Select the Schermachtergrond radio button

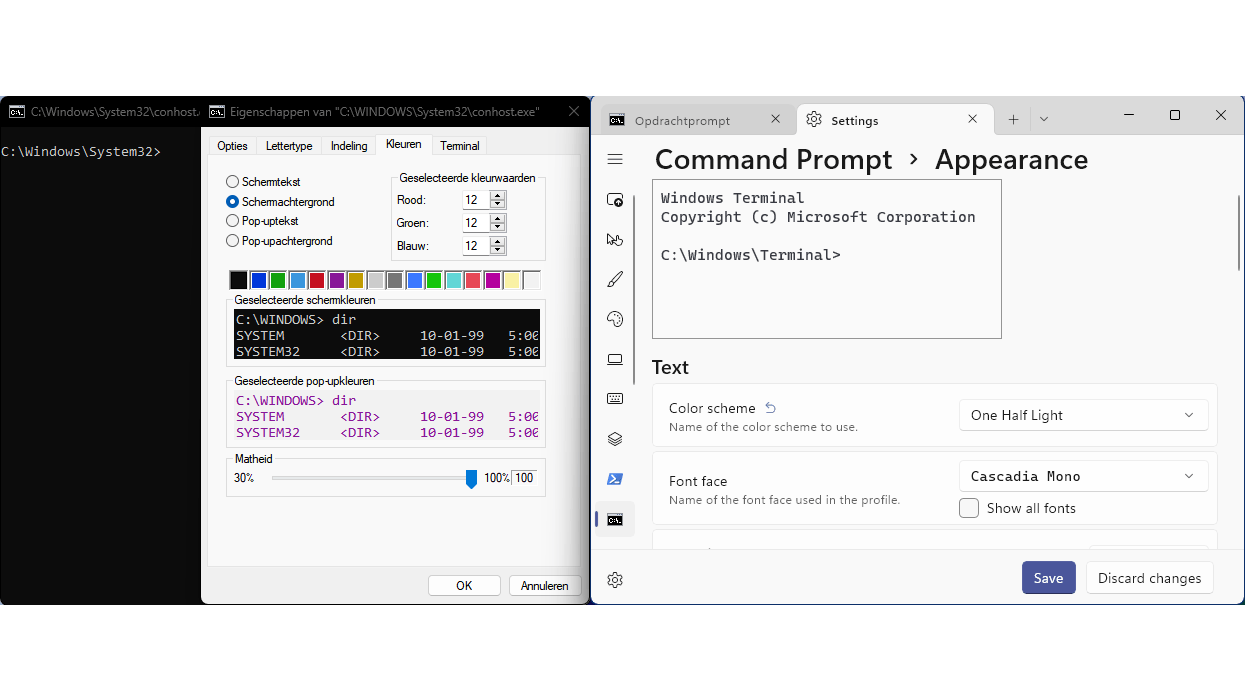pos(233,202)
